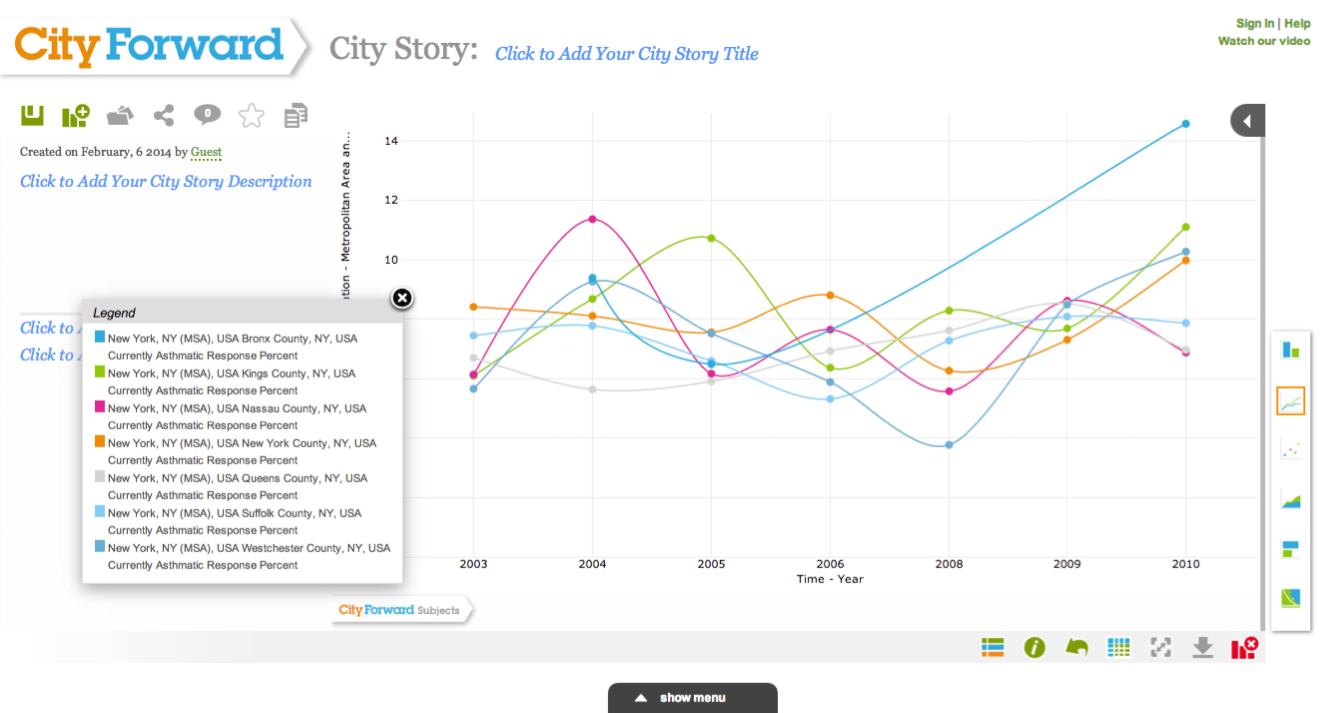Switch to the scatter plot chart type
1324x713 pixels.
[1290, 450]
